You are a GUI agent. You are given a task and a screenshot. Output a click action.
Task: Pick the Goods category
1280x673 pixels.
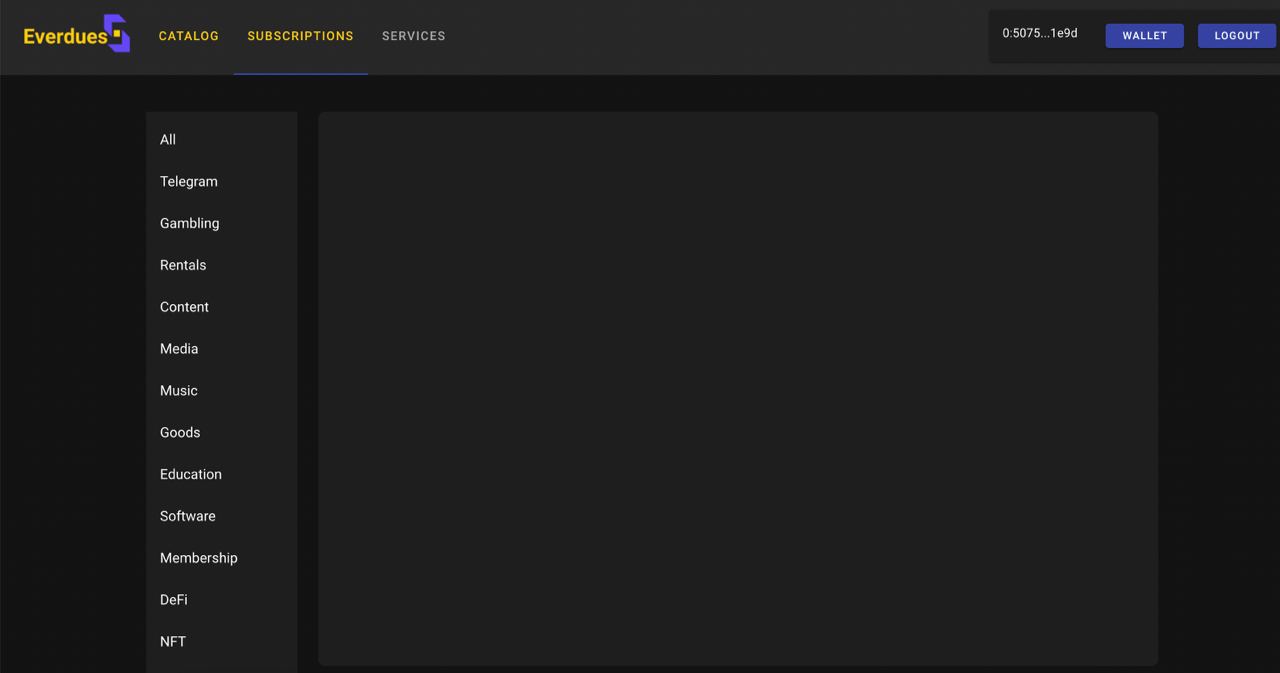point(180,433)
